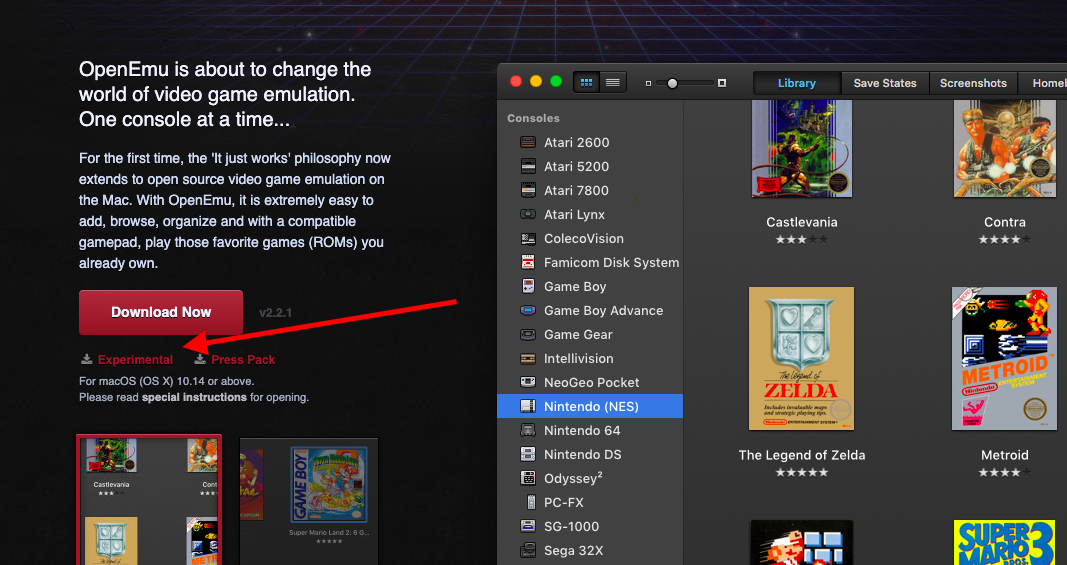Click the Atari Lynx handheld icon

coord(528,214)
